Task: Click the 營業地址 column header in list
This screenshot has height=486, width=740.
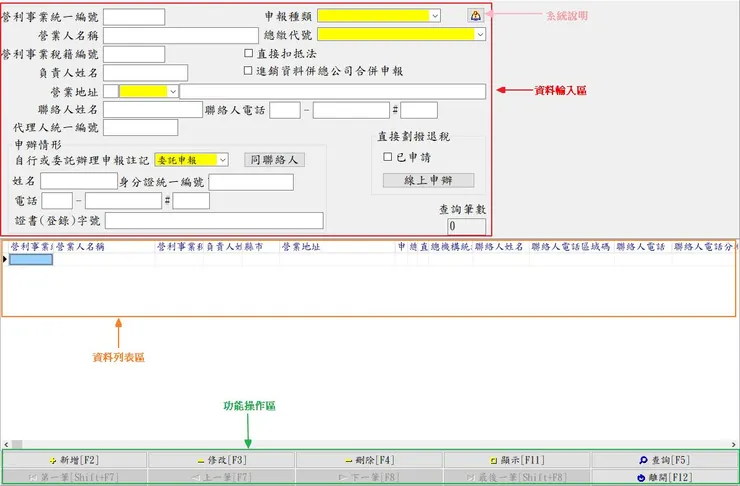Action: 337,247
